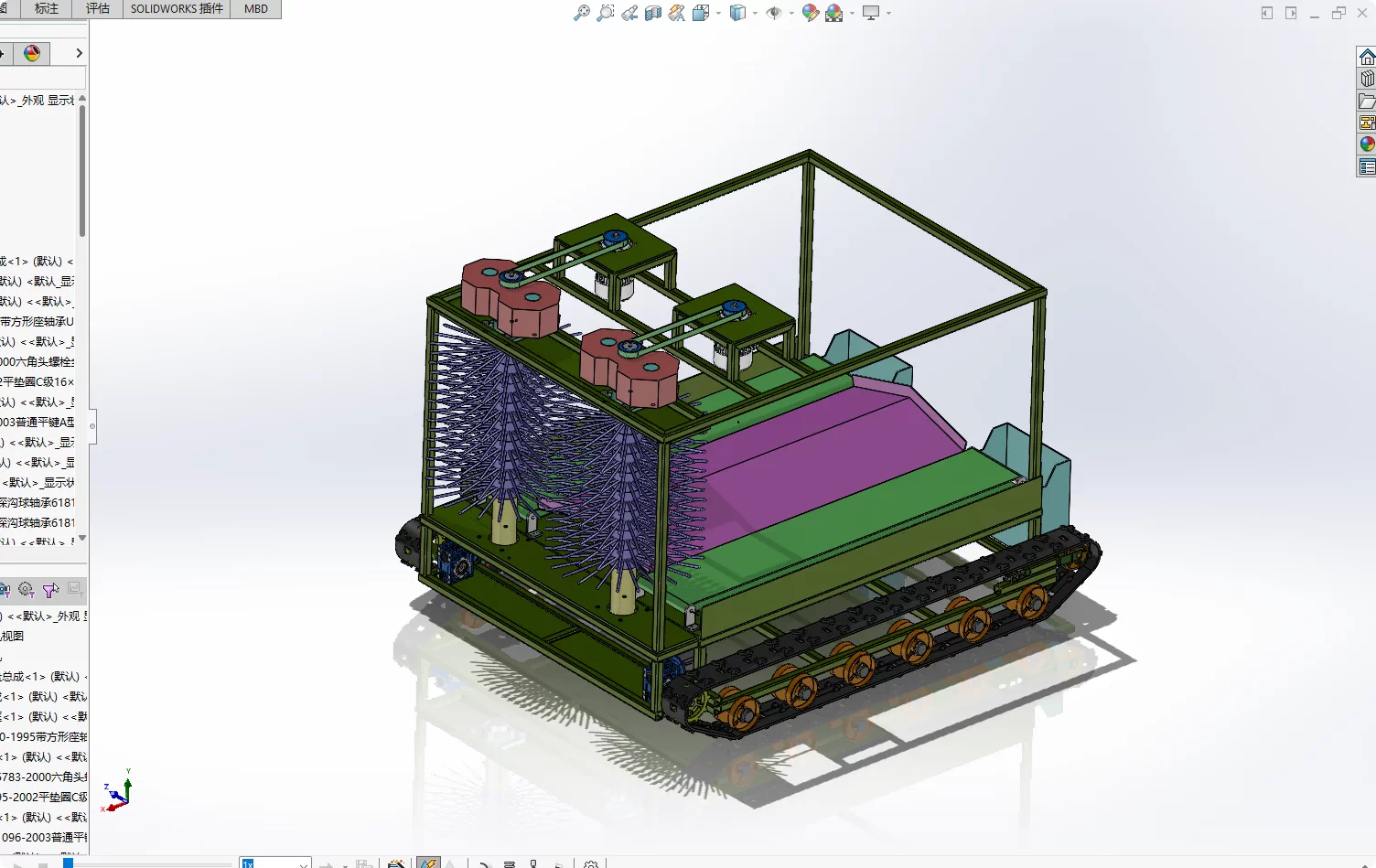The image size is (1376, 868).
Task: Toggle the Section View icon
Action: pos(653,13)
